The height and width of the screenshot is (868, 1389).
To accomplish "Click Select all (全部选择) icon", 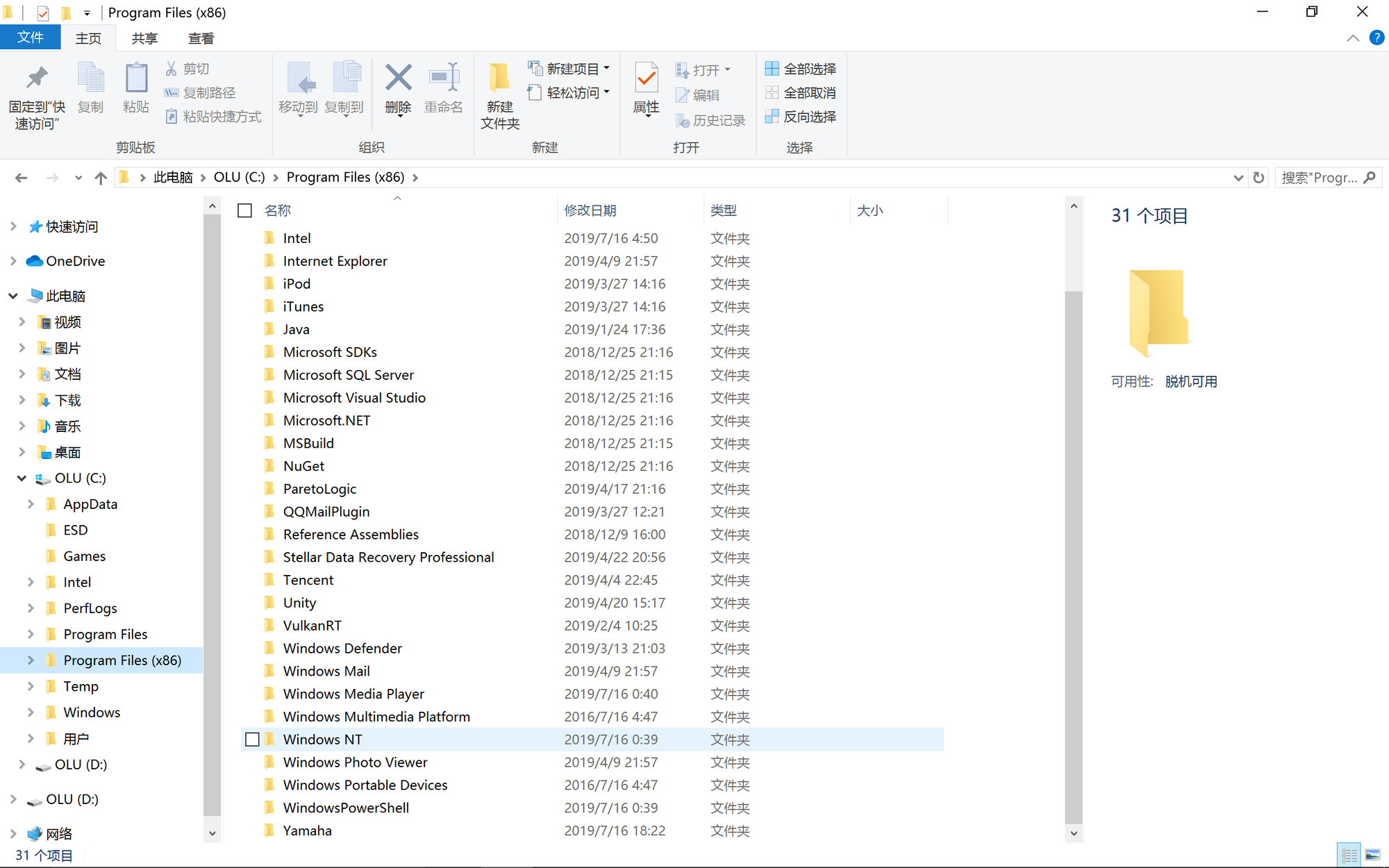I will pyautogui.click(x=772, y=68).
